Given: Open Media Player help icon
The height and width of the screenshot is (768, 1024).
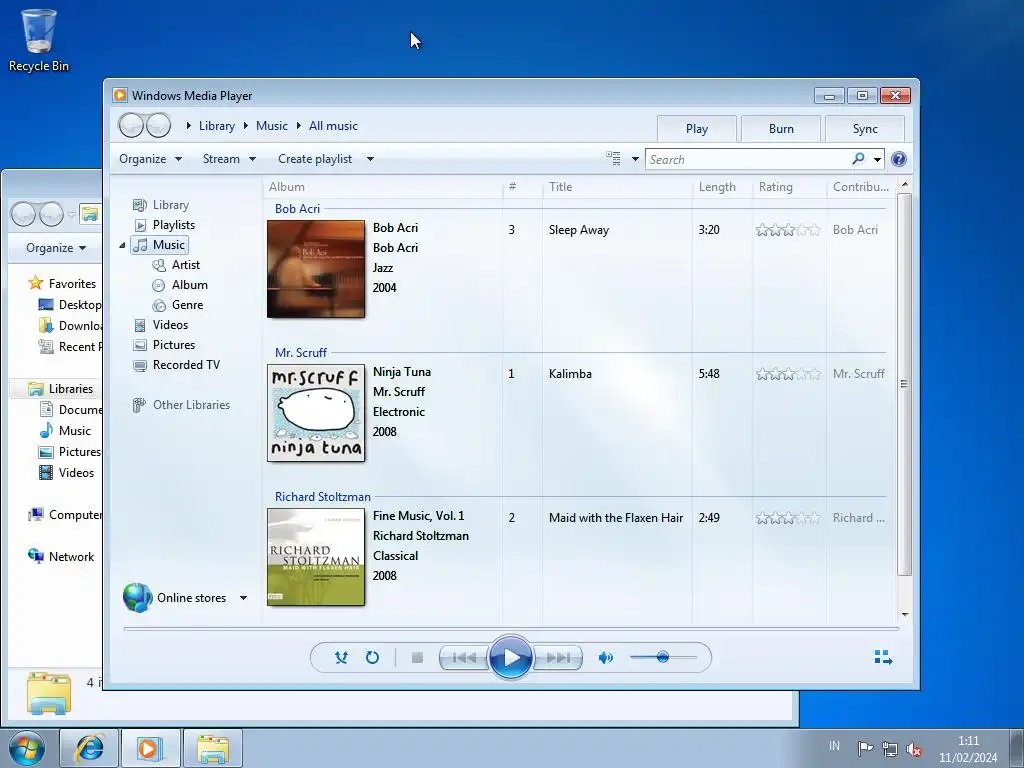Looking at the screenshot, I should [x=899, y=159].
